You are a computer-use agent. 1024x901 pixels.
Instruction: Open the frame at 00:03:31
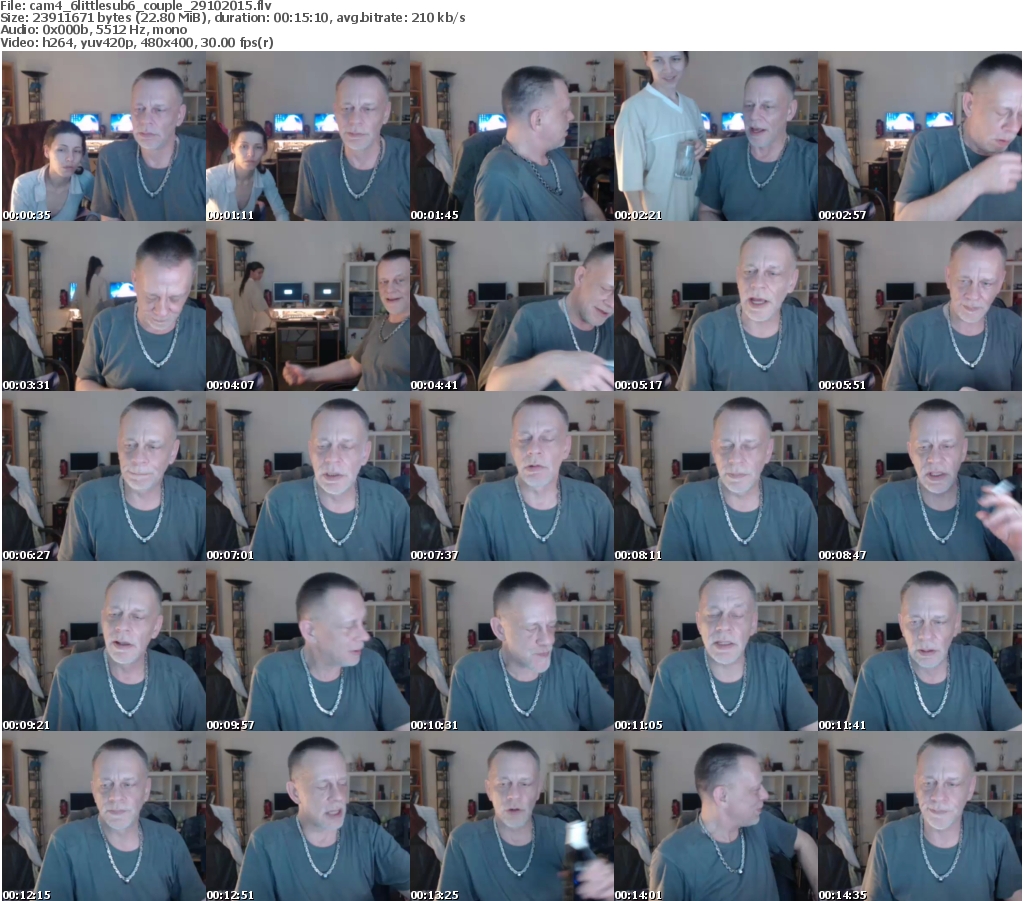click(104, 306)
